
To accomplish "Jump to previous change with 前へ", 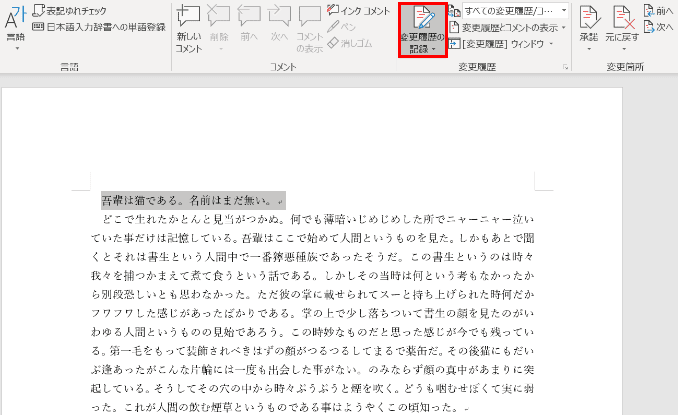I will tap(658, 11).
